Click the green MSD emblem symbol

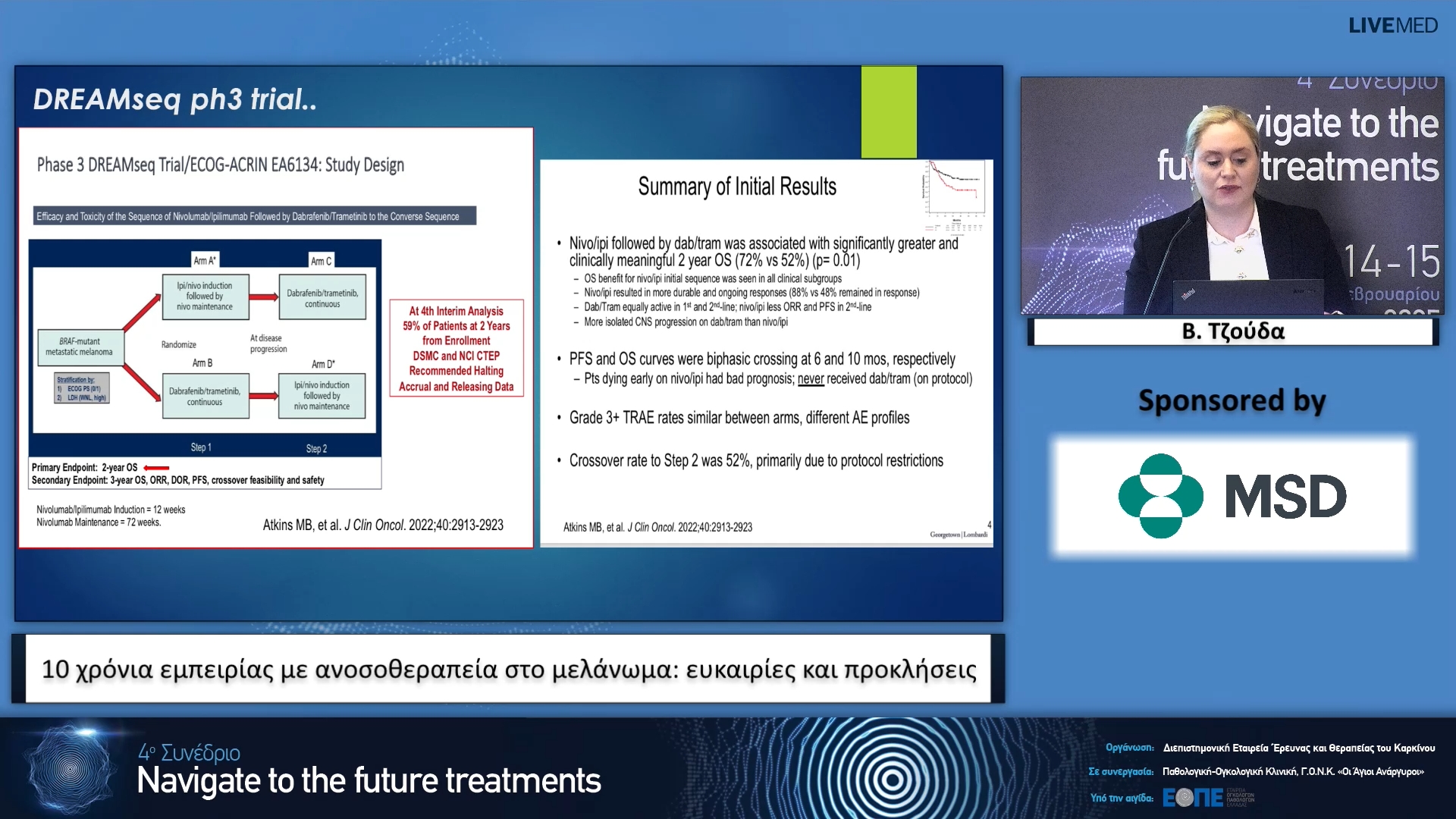(x=1160, y=496)
